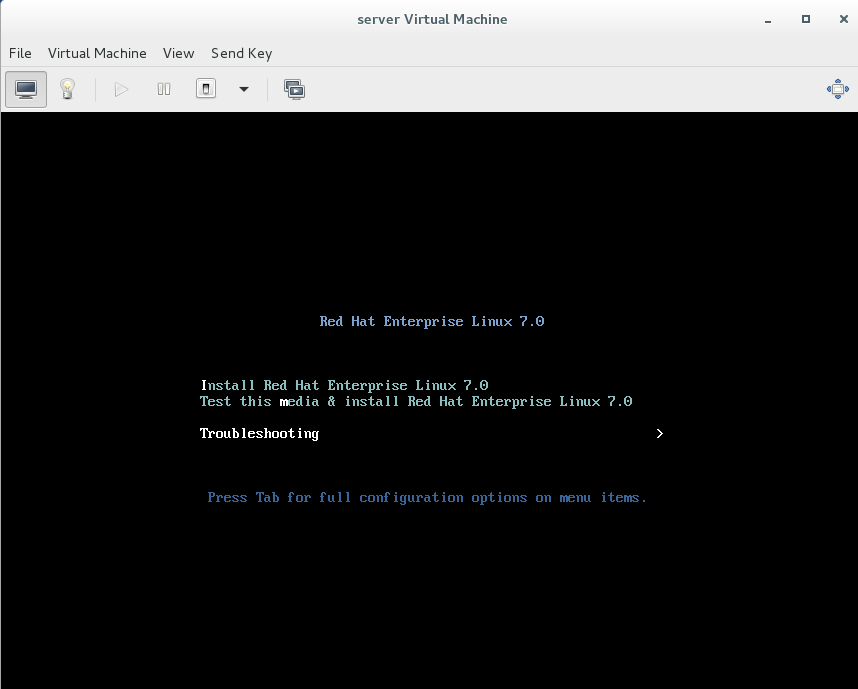Image resolution: width=858 pixels, height=689 pixels.
Task: Choose the Troubleshooting boot entry
Action: (431, 433)
